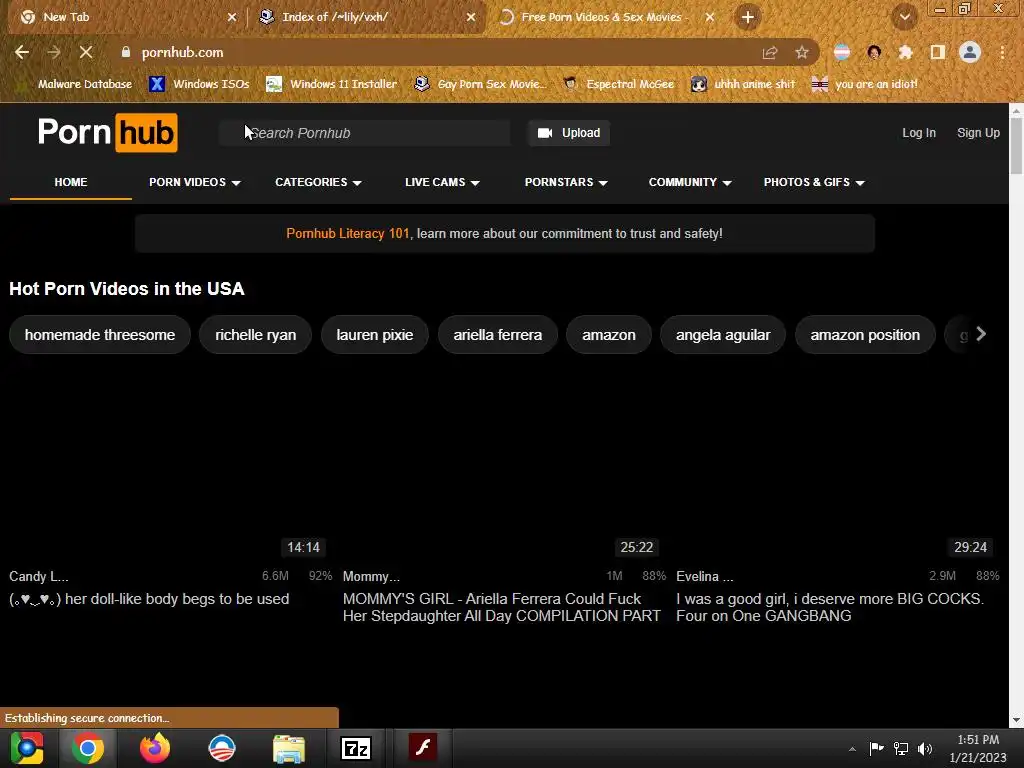
Task: Expand the CATEGORIES dropdown menu
Action: tap(318, 182)
